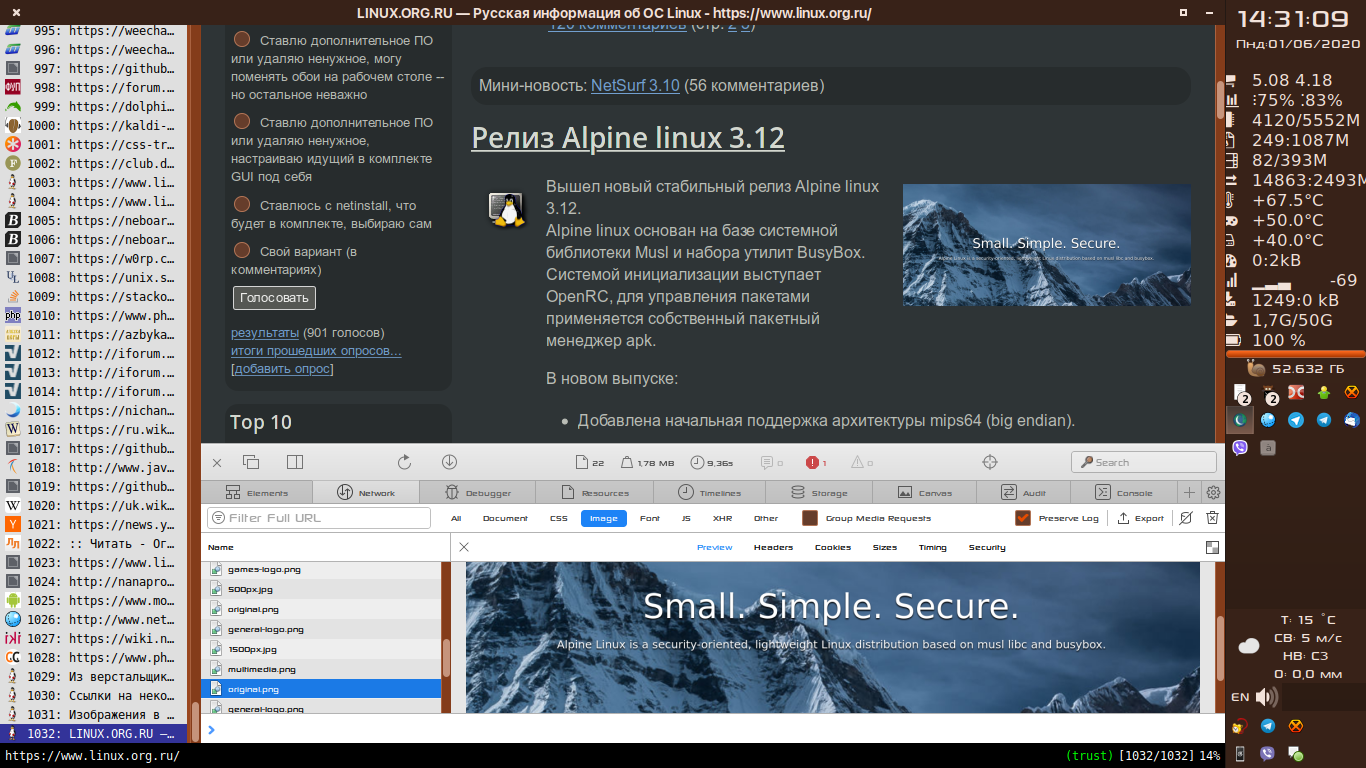Screen dimensions: 1366x768
Task: Open the Sizes detail tab
Action: coord(885,547)
